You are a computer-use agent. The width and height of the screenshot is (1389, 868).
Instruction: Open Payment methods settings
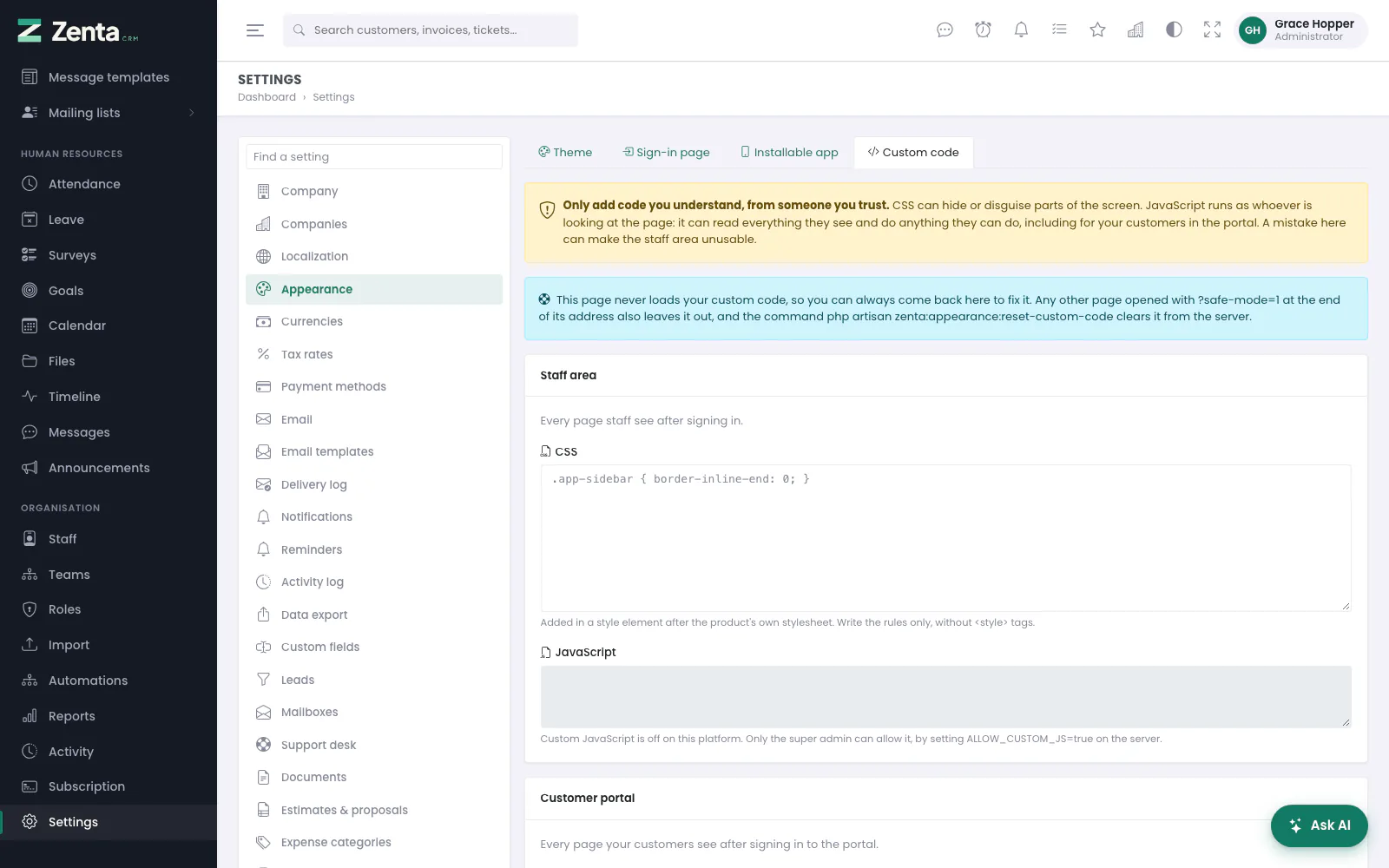click(374, 387)
